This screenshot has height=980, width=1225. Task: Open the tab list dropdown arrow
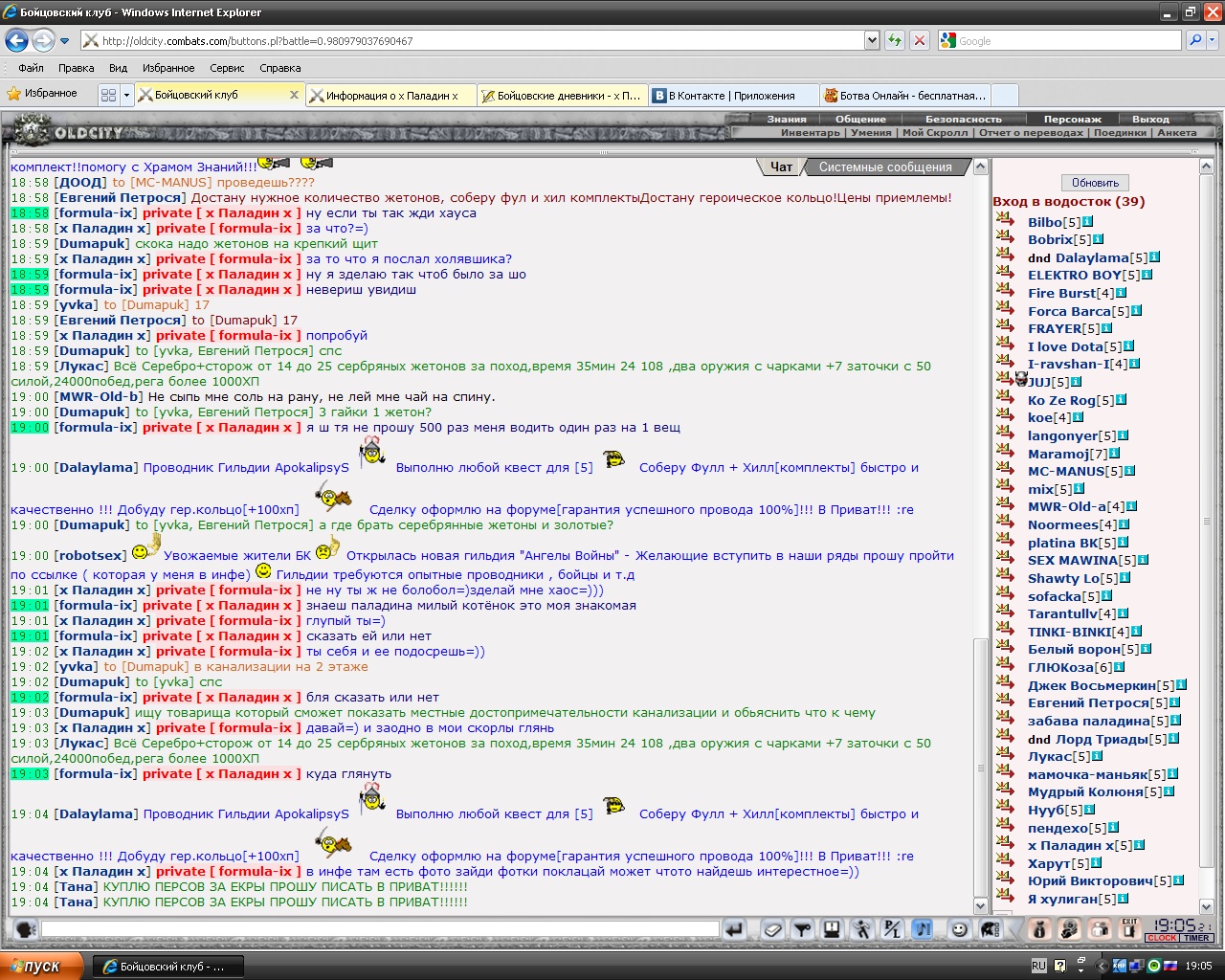[126, 95]
